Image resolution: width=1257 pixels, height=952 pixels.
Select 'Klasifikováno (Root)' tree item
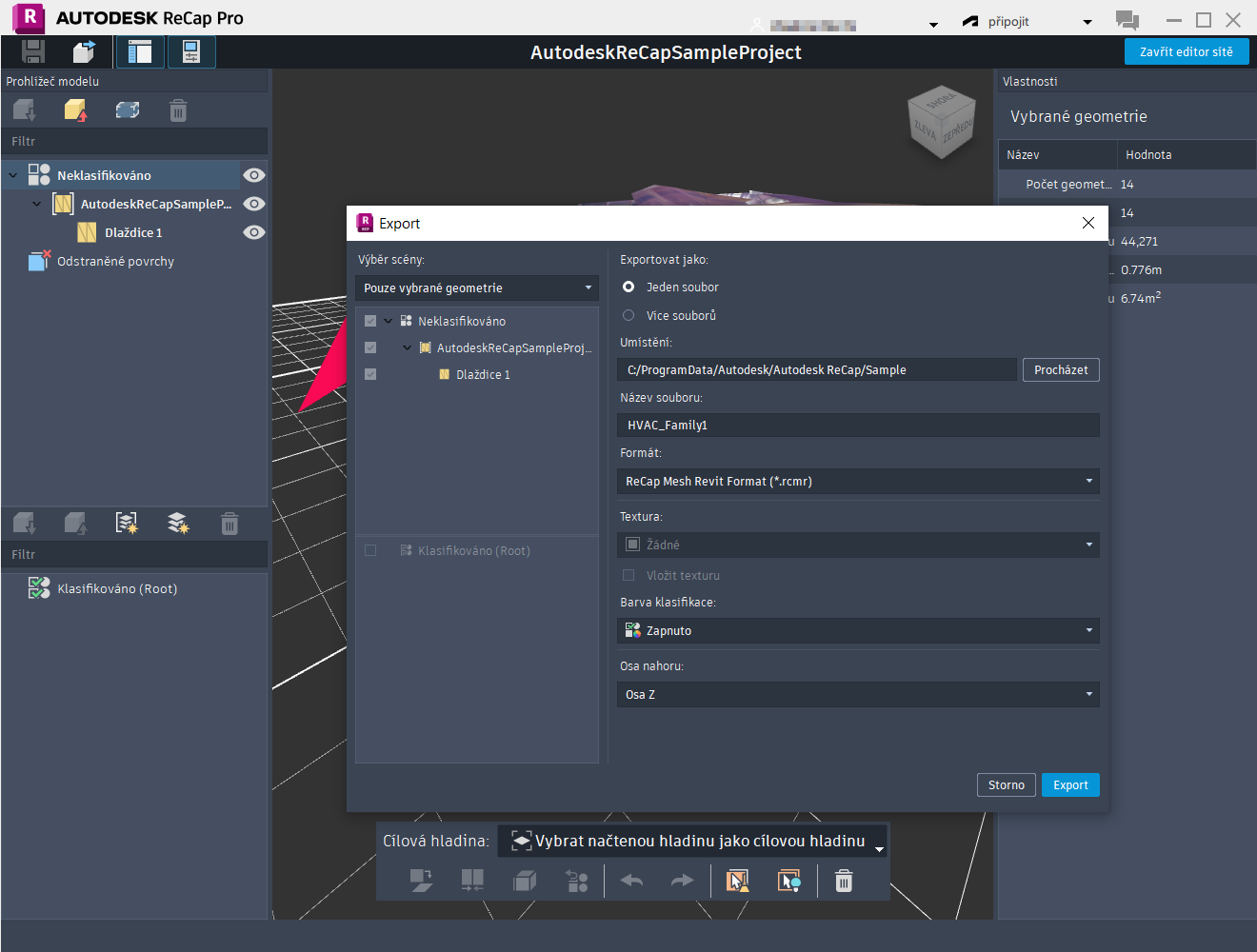pos(116,589)
